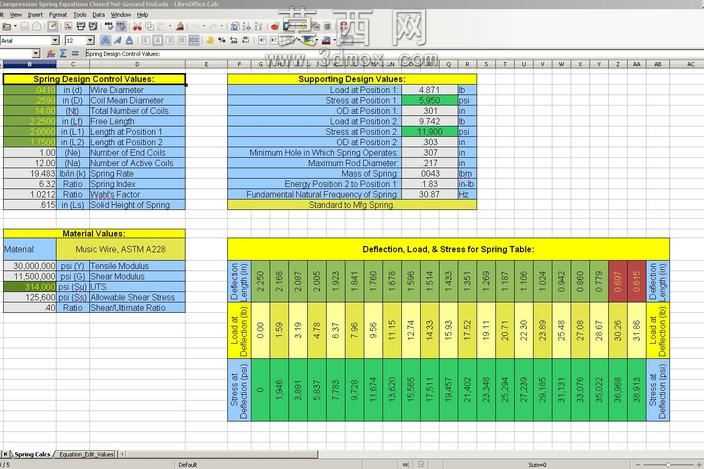Run the Spelling check icon

(109, 26)
